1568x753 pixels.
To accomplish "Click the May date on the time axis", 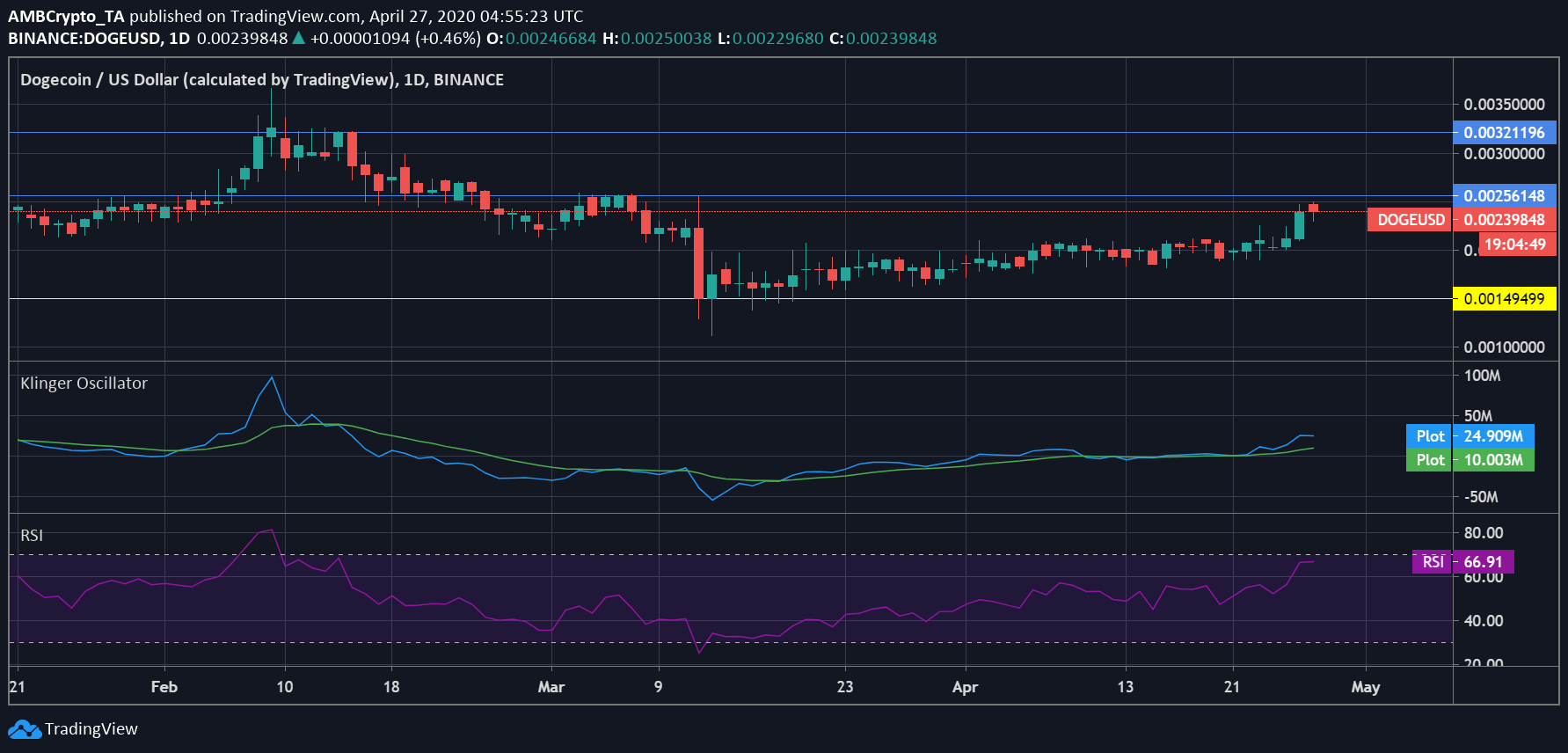I will click(1366, 687).
